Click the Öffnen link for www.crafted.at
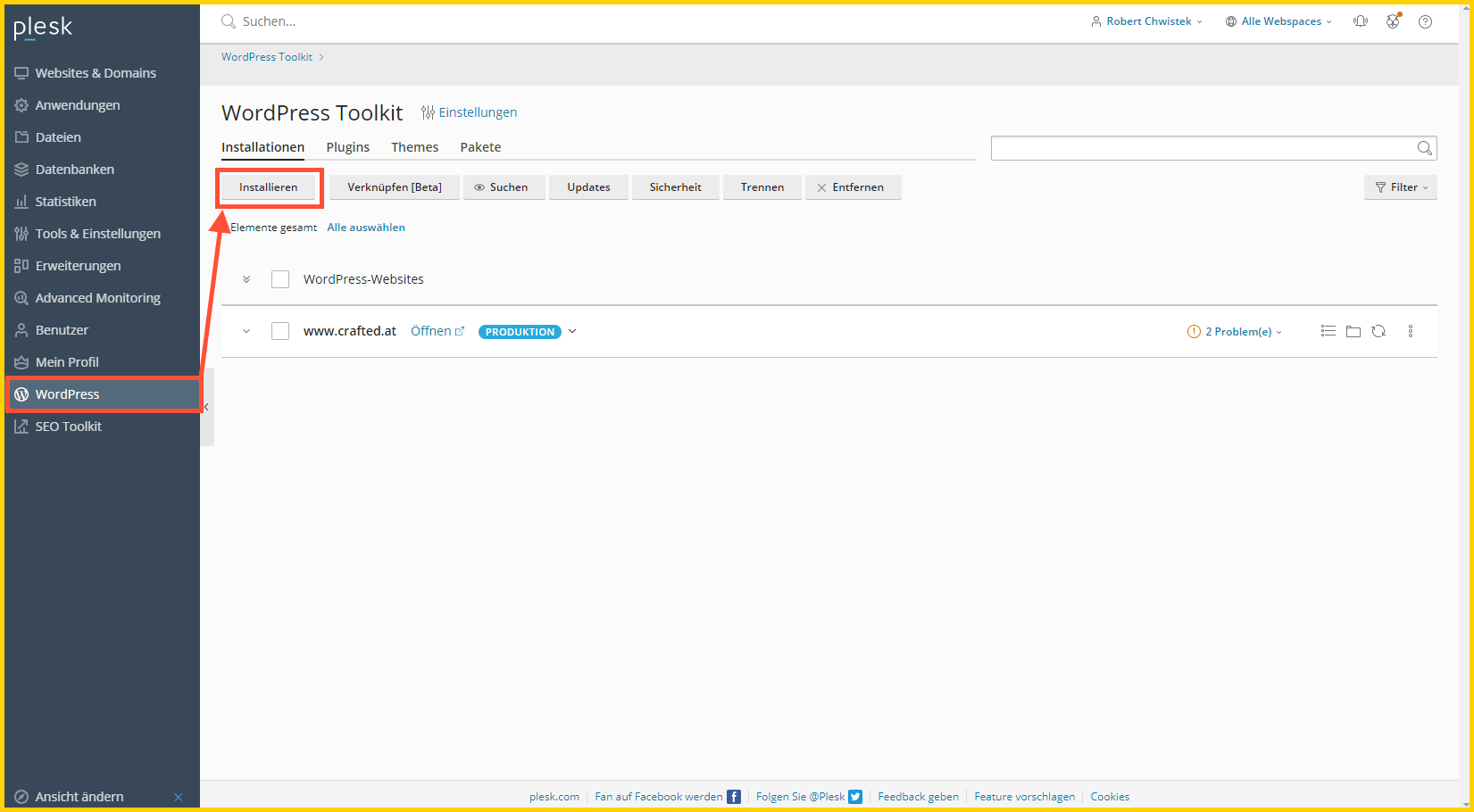The height and width of the screenshot is (812, 1474). (437, 331)
